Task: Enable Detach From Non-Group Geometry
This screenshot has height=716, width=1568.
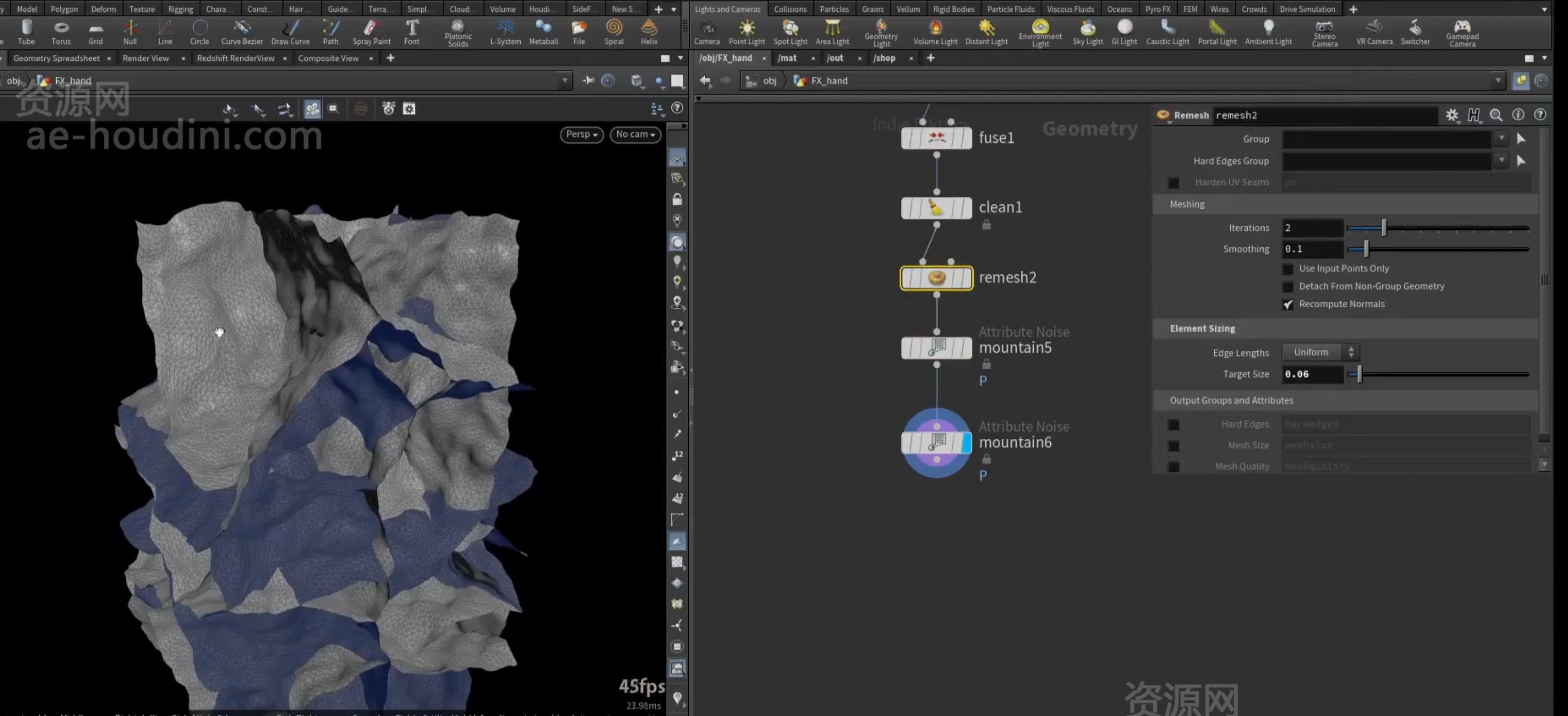Action: [1287, 287]
